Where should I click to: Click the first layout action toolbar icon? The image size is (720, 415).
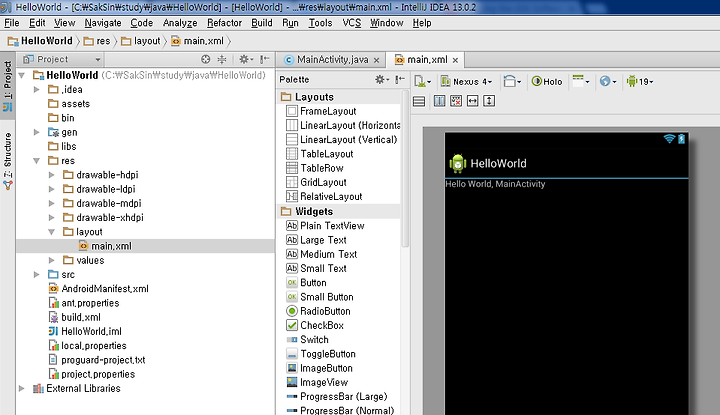tap(419, 101)
